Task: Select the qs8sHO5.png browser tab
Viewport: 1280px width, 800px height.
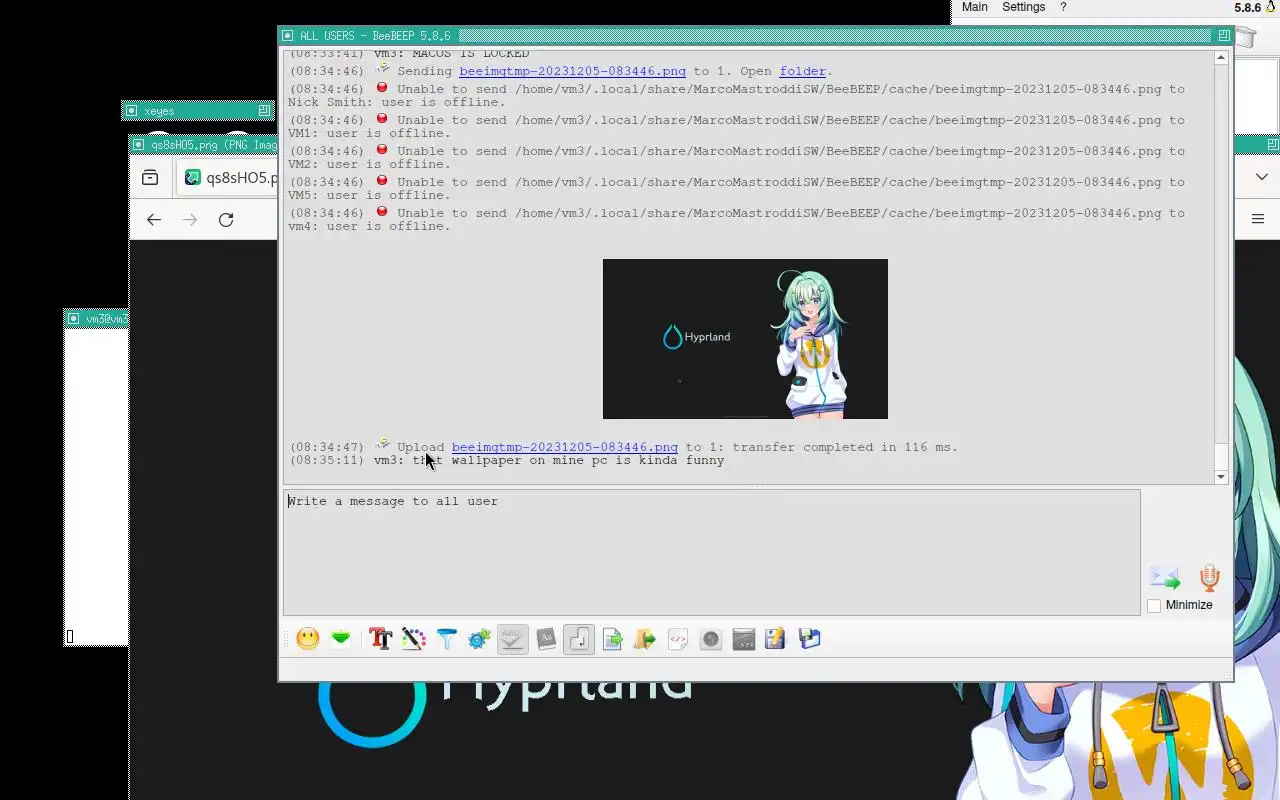Action: point(230,178)
